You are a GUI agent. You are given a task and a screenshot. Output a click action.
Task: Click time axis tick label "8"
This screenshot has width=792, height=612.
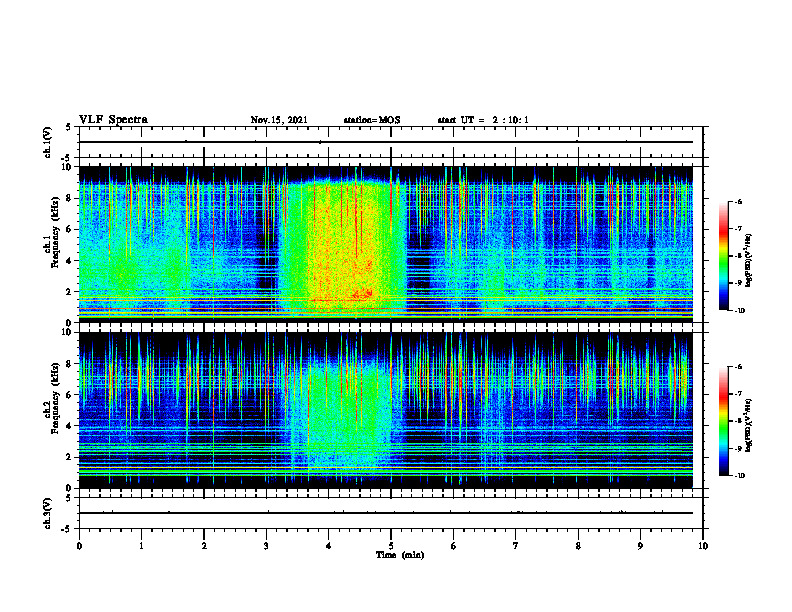coord(578,546)
